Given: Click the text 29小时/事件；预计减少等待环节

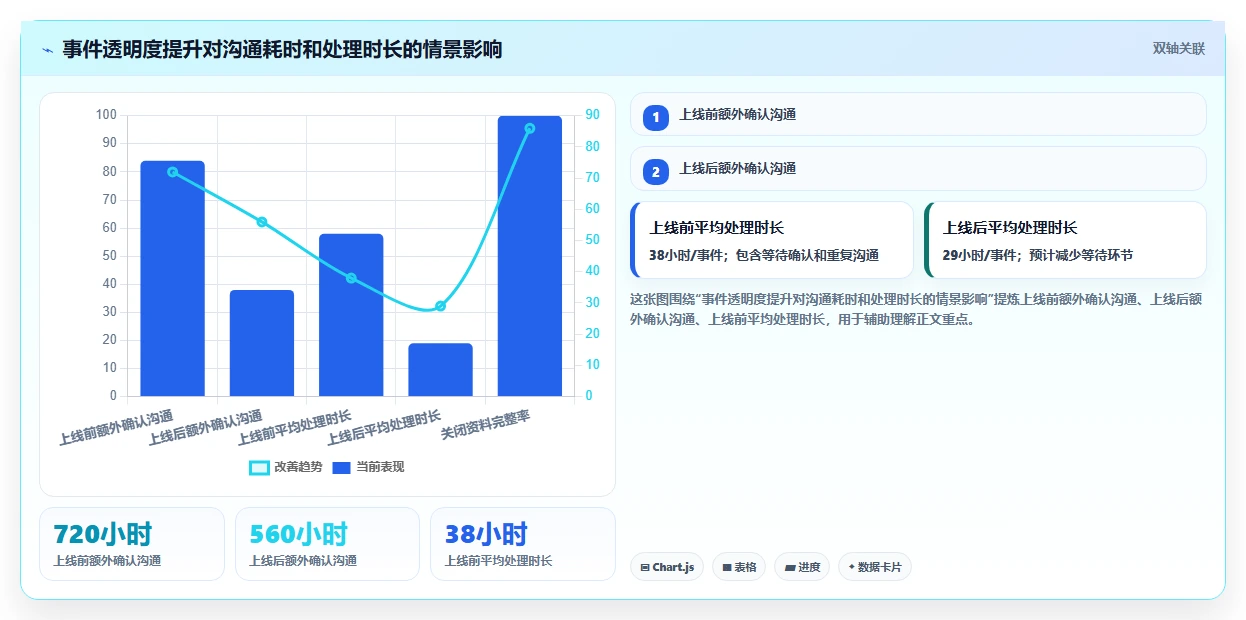Looking at the screenshot, I should 1038,256.
